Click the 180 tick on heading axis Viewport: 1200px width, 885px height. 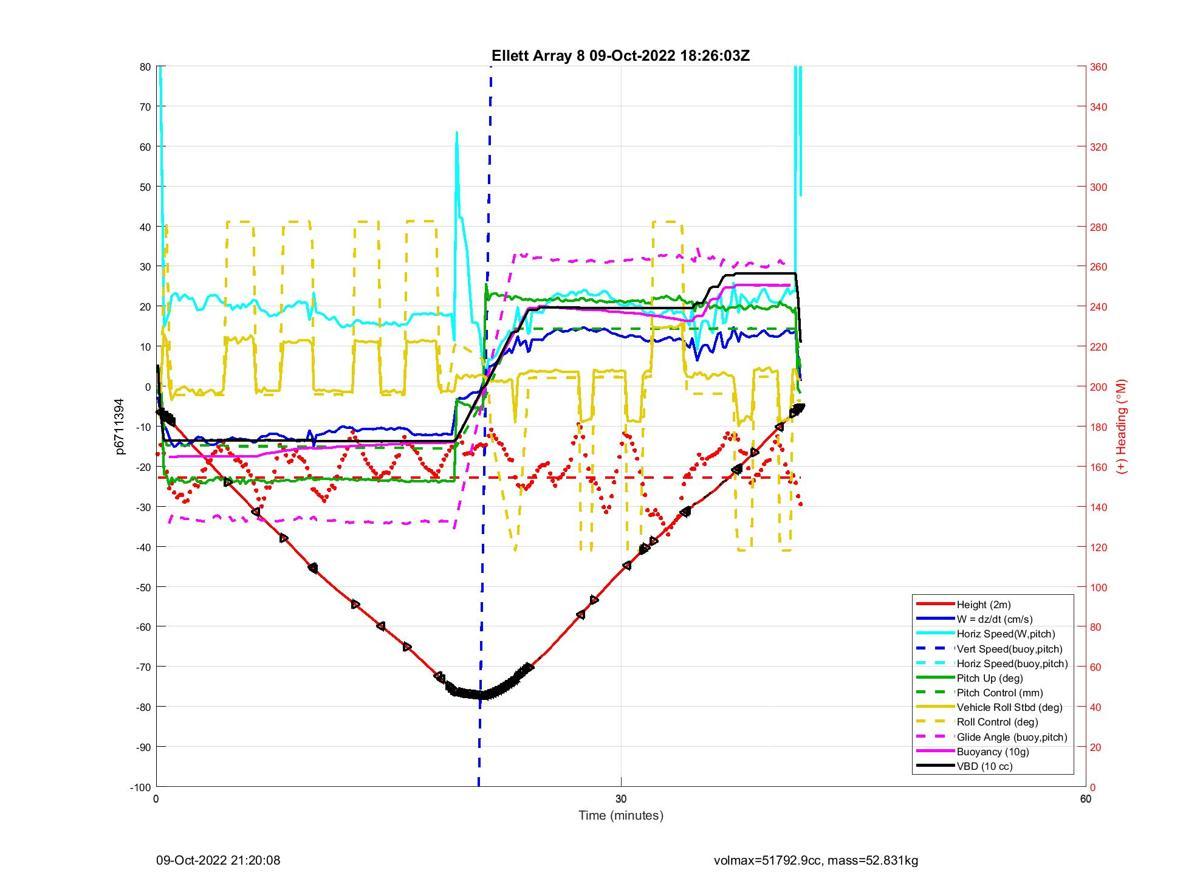1098,427
